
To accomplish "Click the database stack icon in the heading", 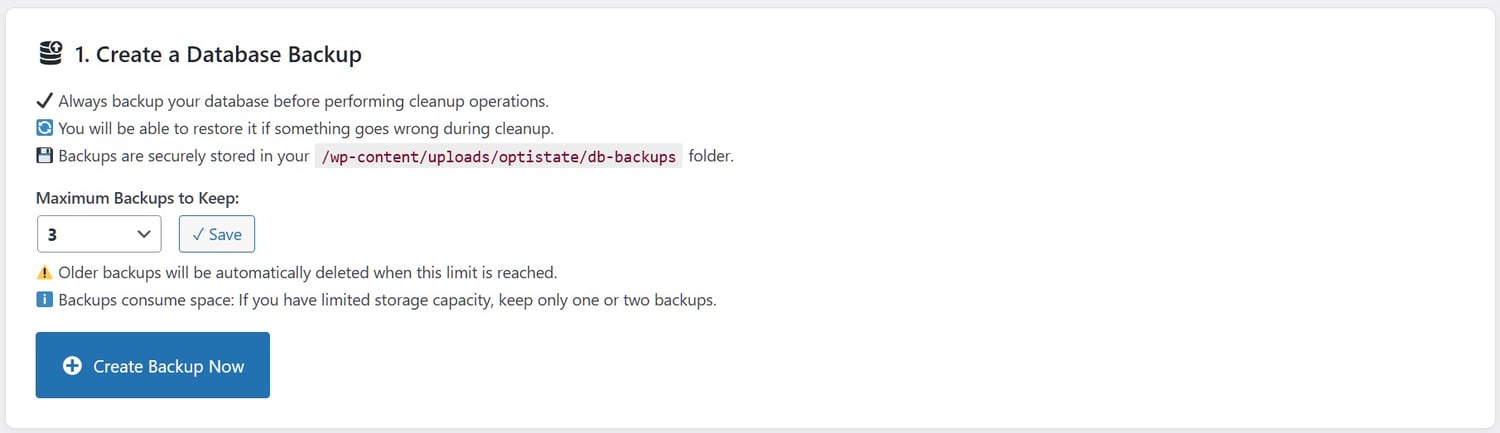I will 50,54.
